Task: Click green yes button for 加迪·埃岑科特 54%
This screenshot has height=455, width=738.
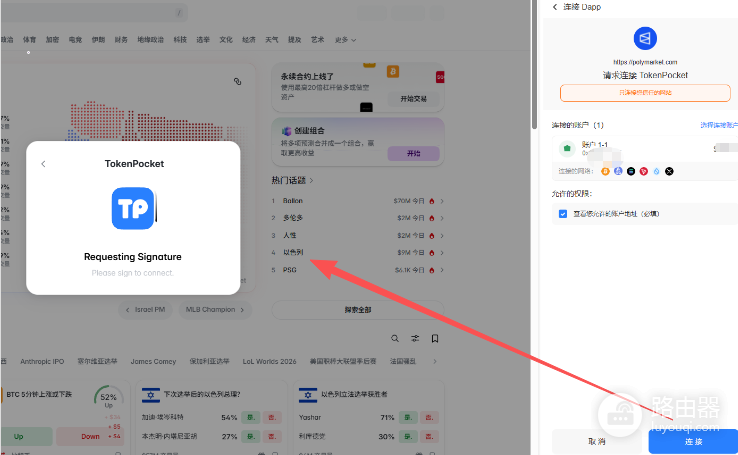Action: 251,417
